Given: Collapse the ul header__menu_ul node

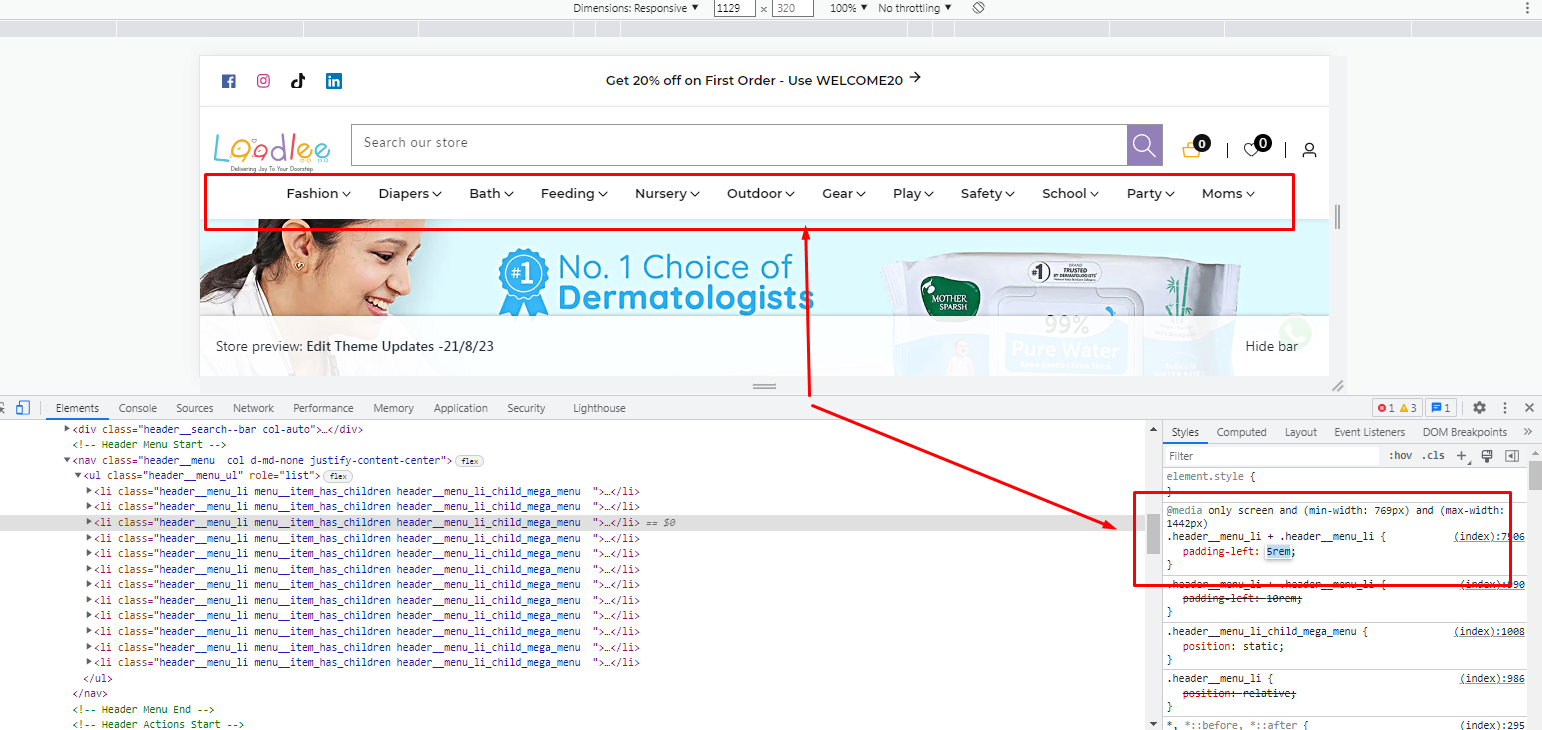Looking at the screenshot, I should [79, 476].
